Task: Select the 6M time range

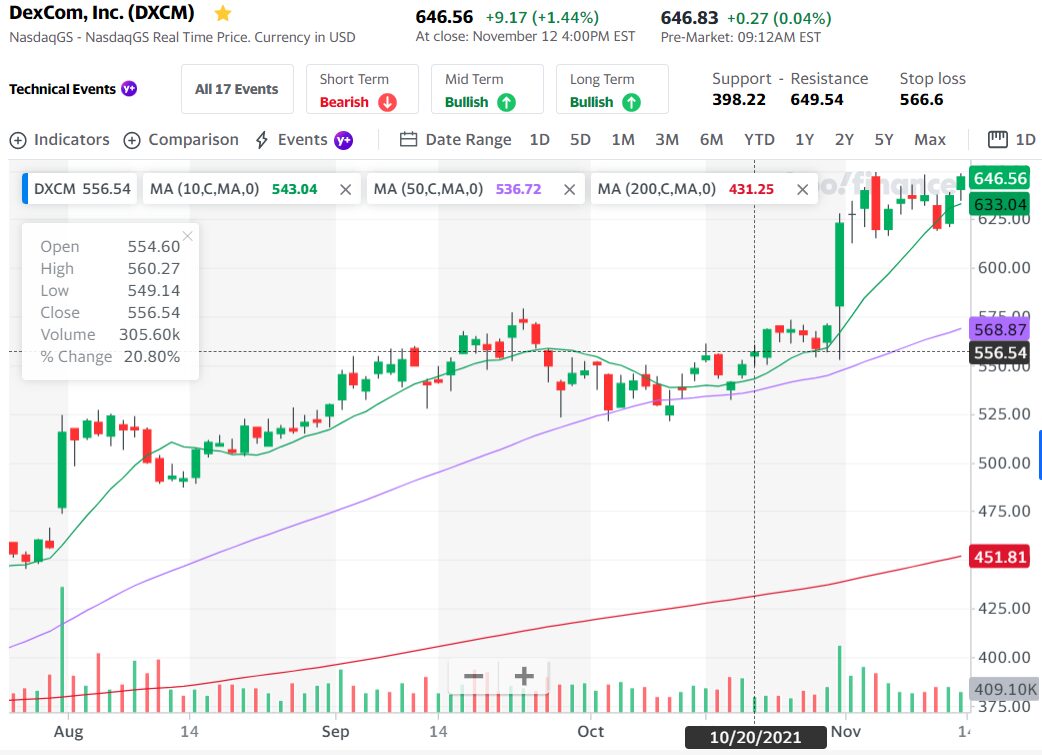Action: [x=711, y=140]
